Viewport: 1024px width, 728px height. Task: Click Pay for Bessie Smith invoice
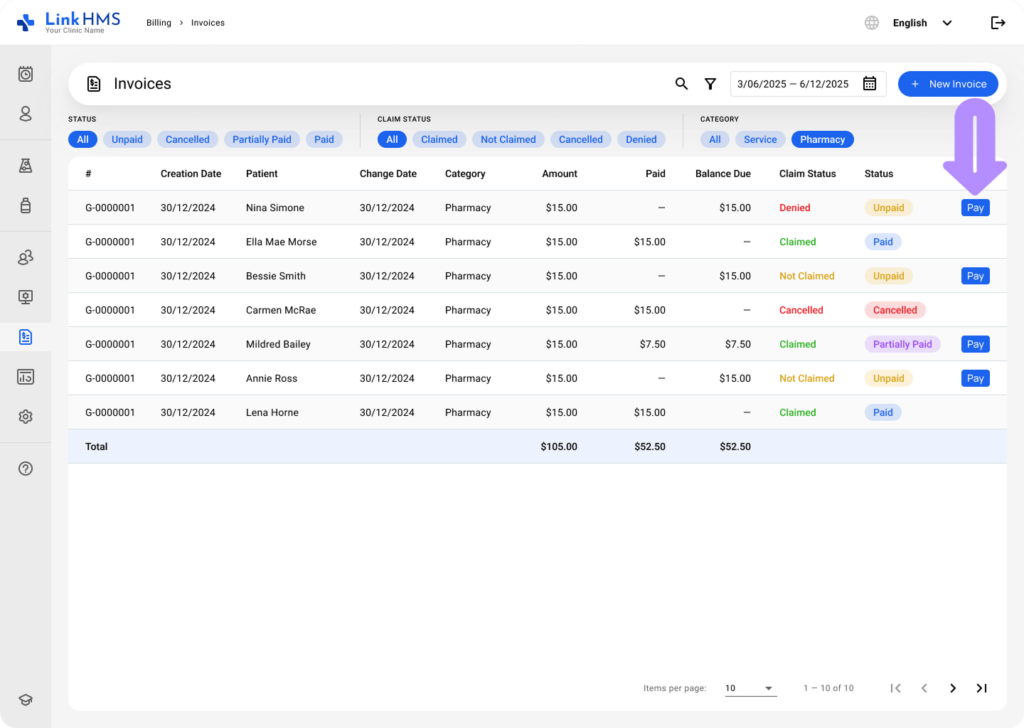(x=975, y=276)
